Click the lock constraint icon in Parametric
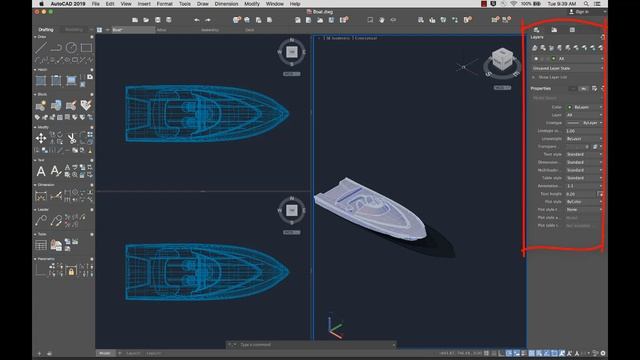Viewport: 640px width, 360px height. (x=71, y=271)
